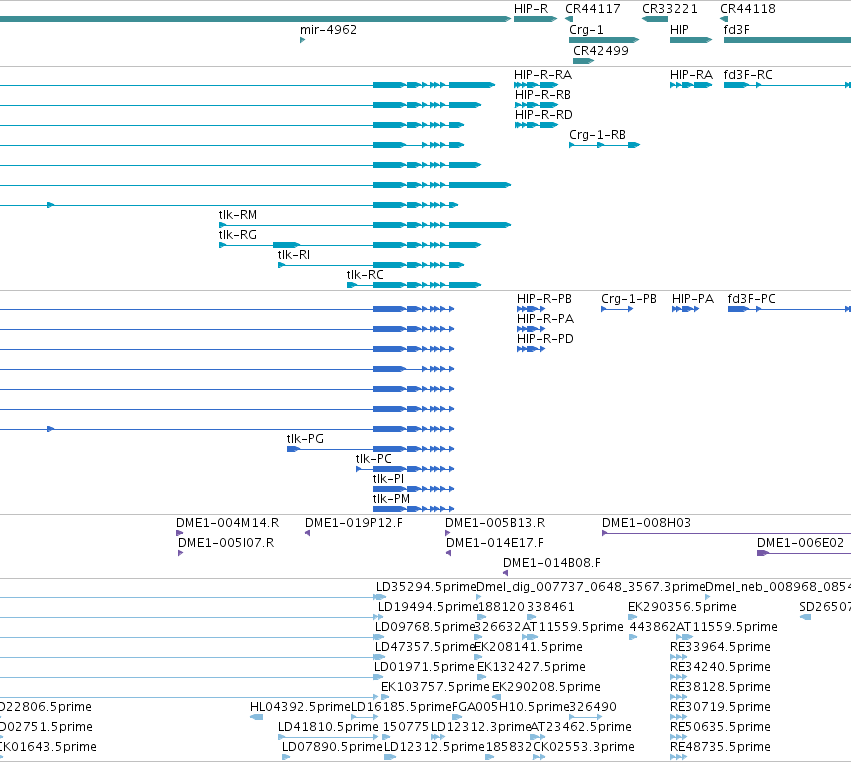Click the tlk-RI transcript label
Image resolution: width=851 pixels, height=762 pixels.
pos(294,255)
